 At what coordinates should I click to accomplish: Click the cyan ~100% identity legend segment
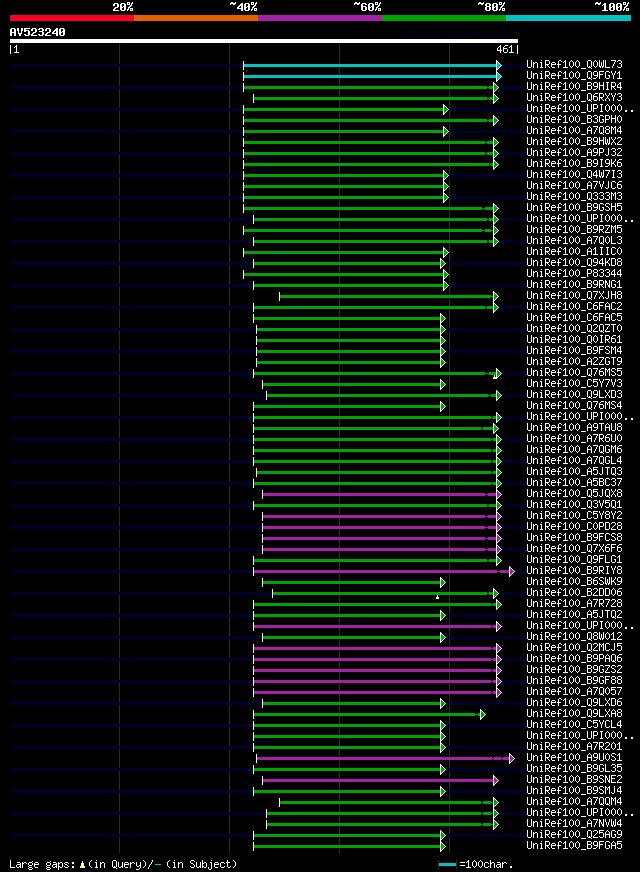568,18
